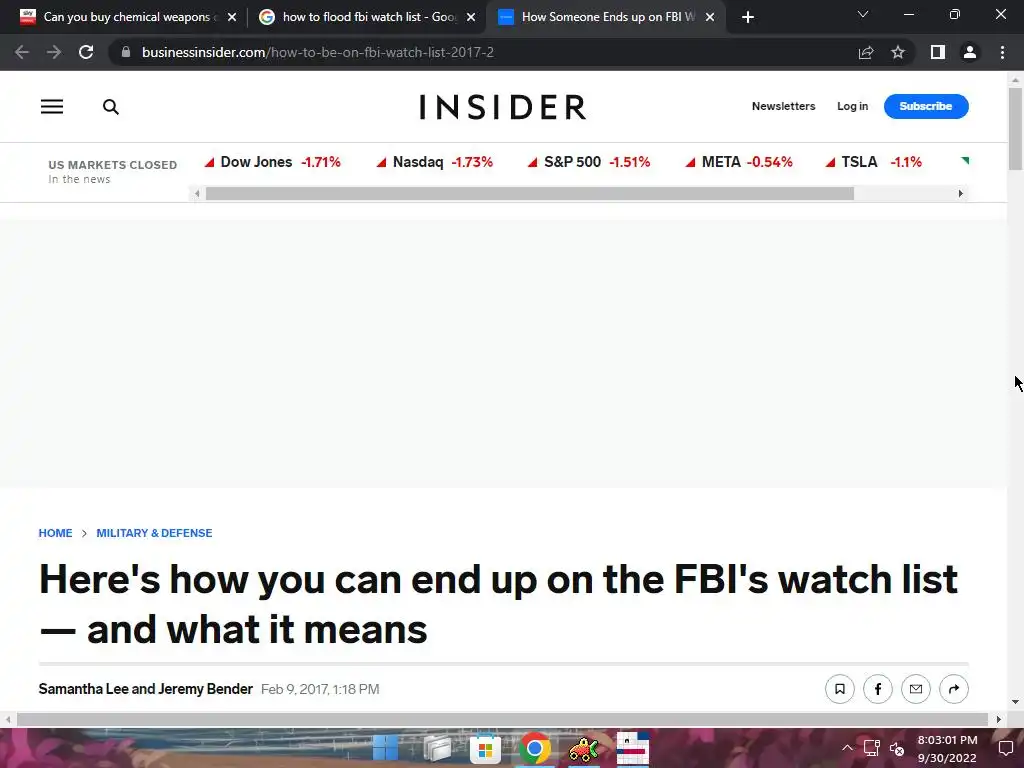Image resolution: width=1024 pixels, height=768 pixels.
Task: Go back to the previous page
Action: click(x=22, y=52)
